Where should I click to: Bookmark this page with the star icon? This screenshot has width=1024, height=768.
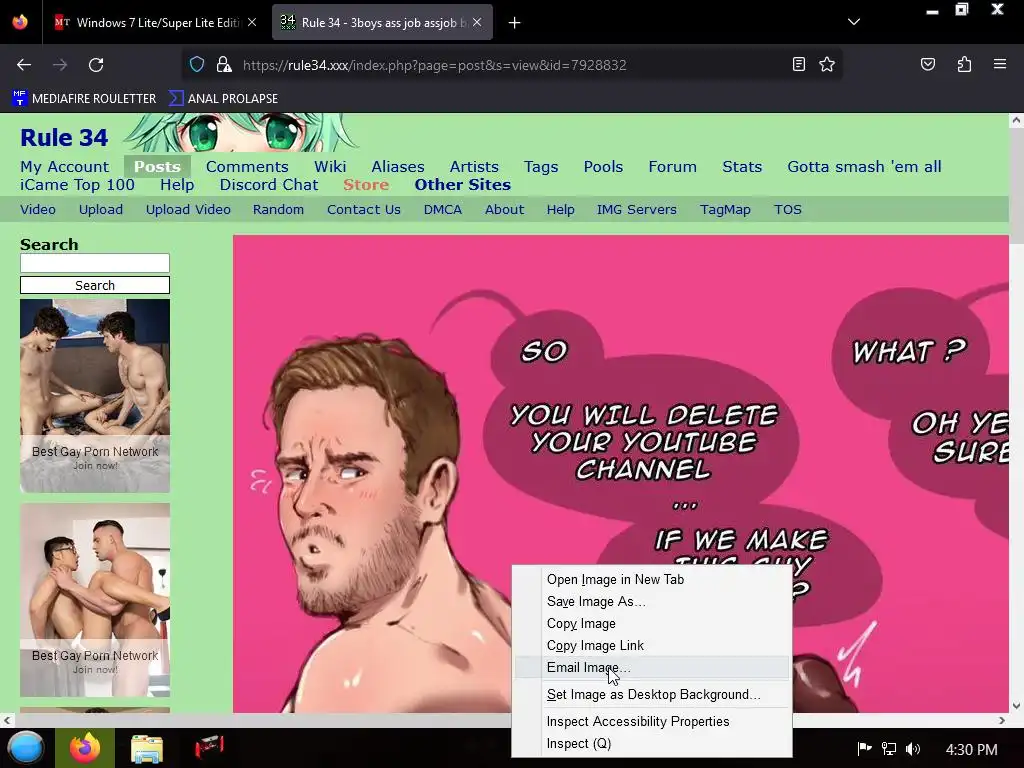click(827, 64)
